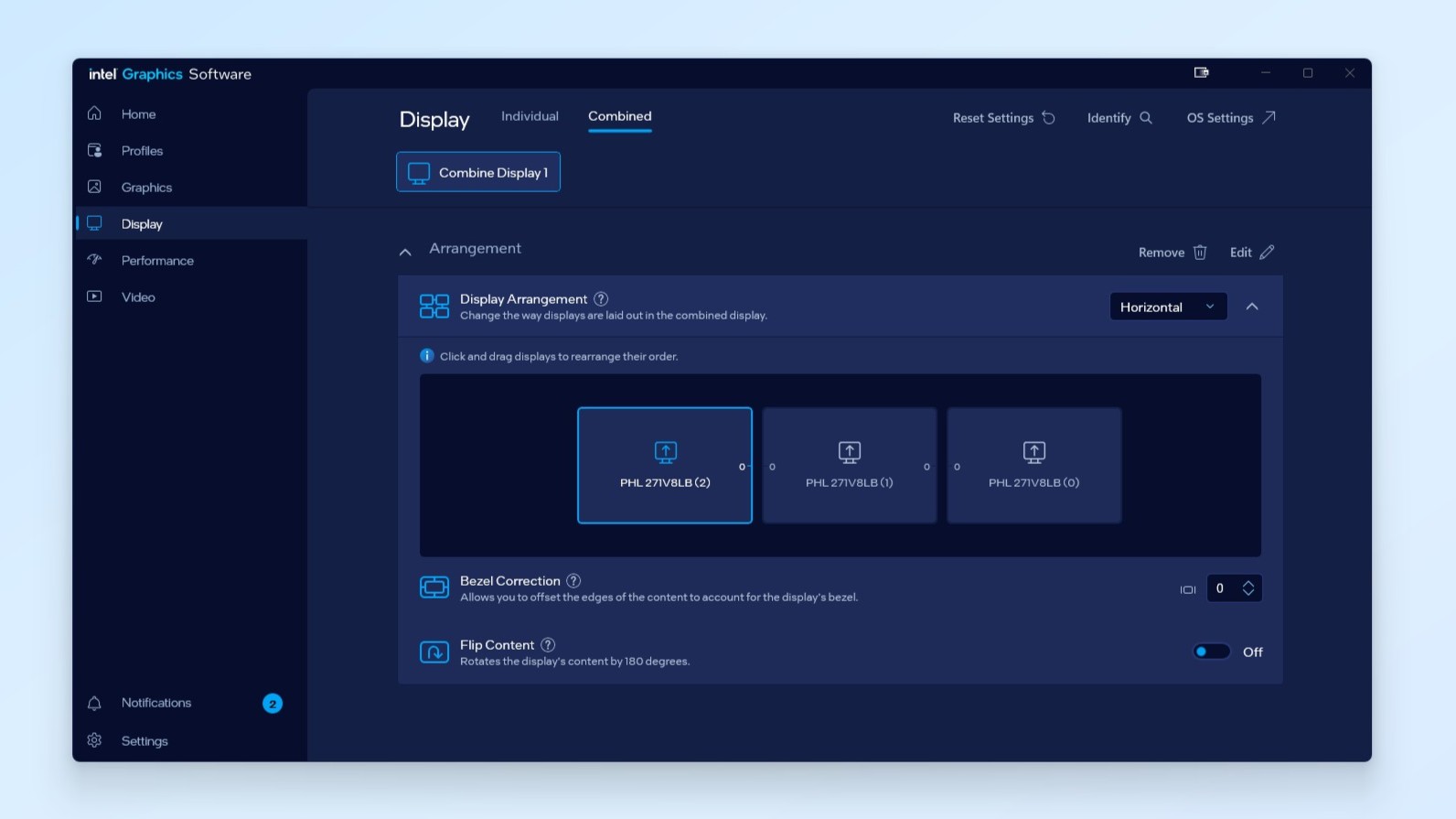The width and height of the screenshot is (1456, 819).
Task: Click the Edit pencil icon
Action: click(x=1267, y=252)
